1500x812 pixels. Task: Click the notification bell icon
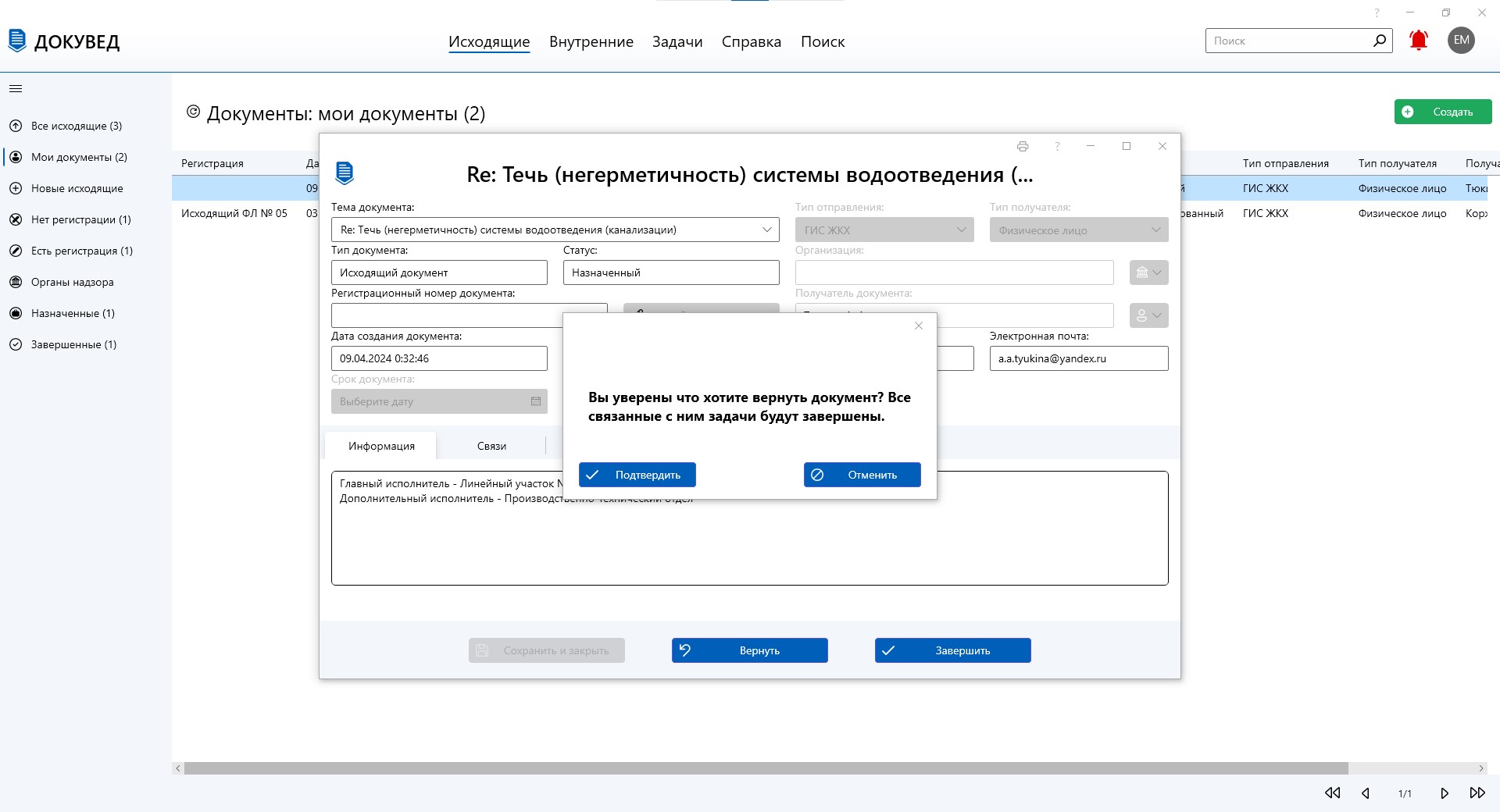(1419, 41)
